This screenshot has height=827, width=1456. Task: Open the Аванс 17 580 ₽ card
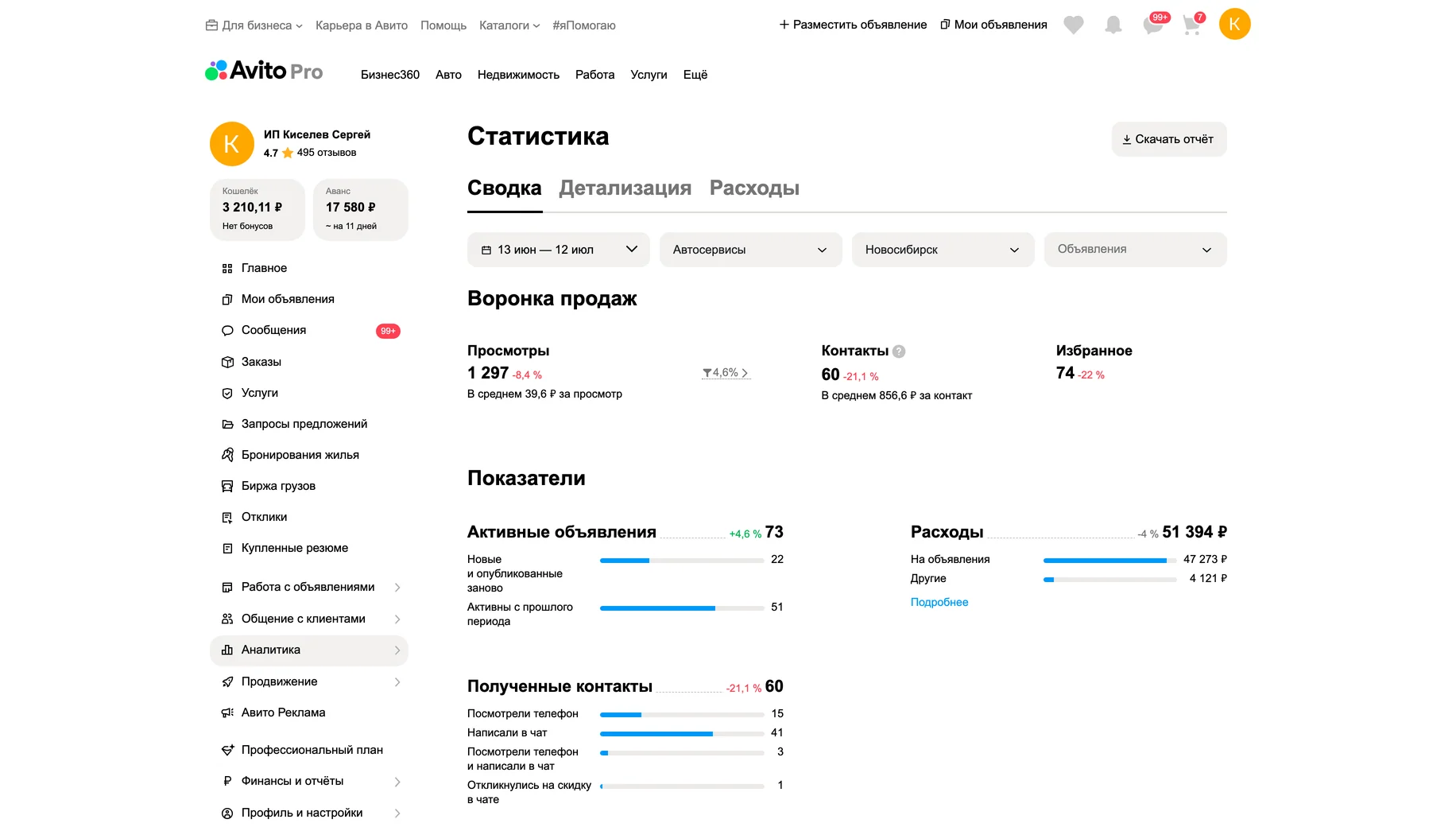click(361, 210)
